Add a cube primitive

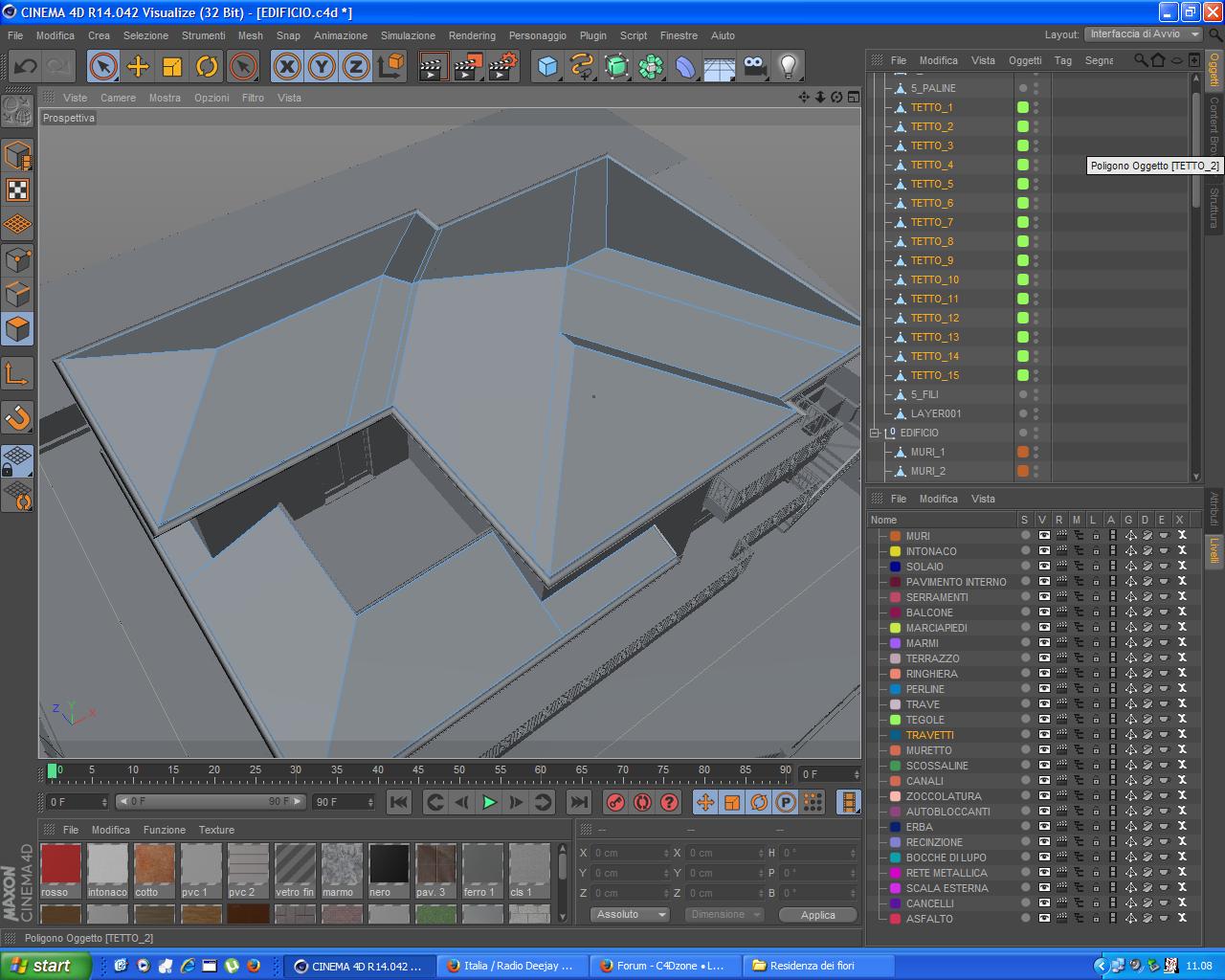coord(547,66)
